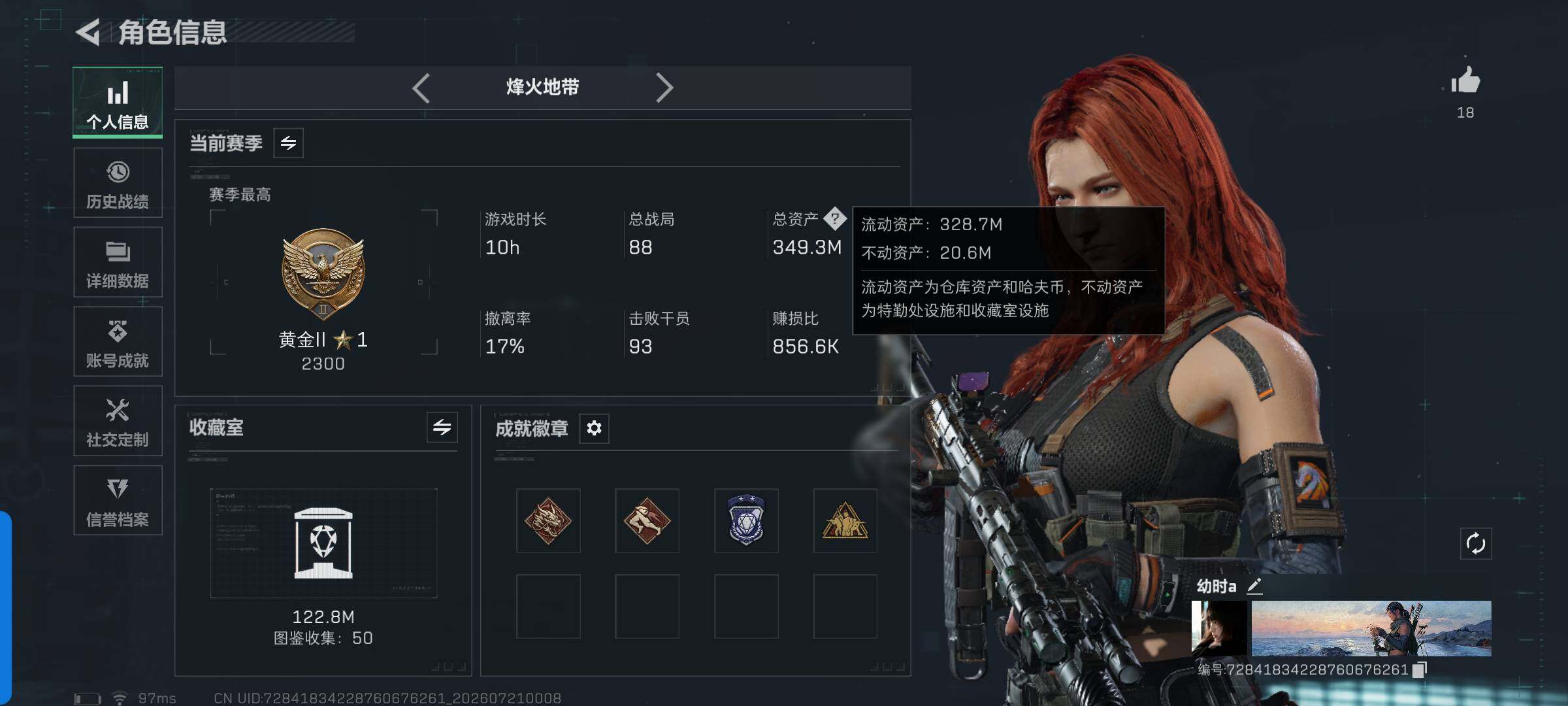Select the dragon achievement badge
The image size is (1568, 706).
[548, 521]
